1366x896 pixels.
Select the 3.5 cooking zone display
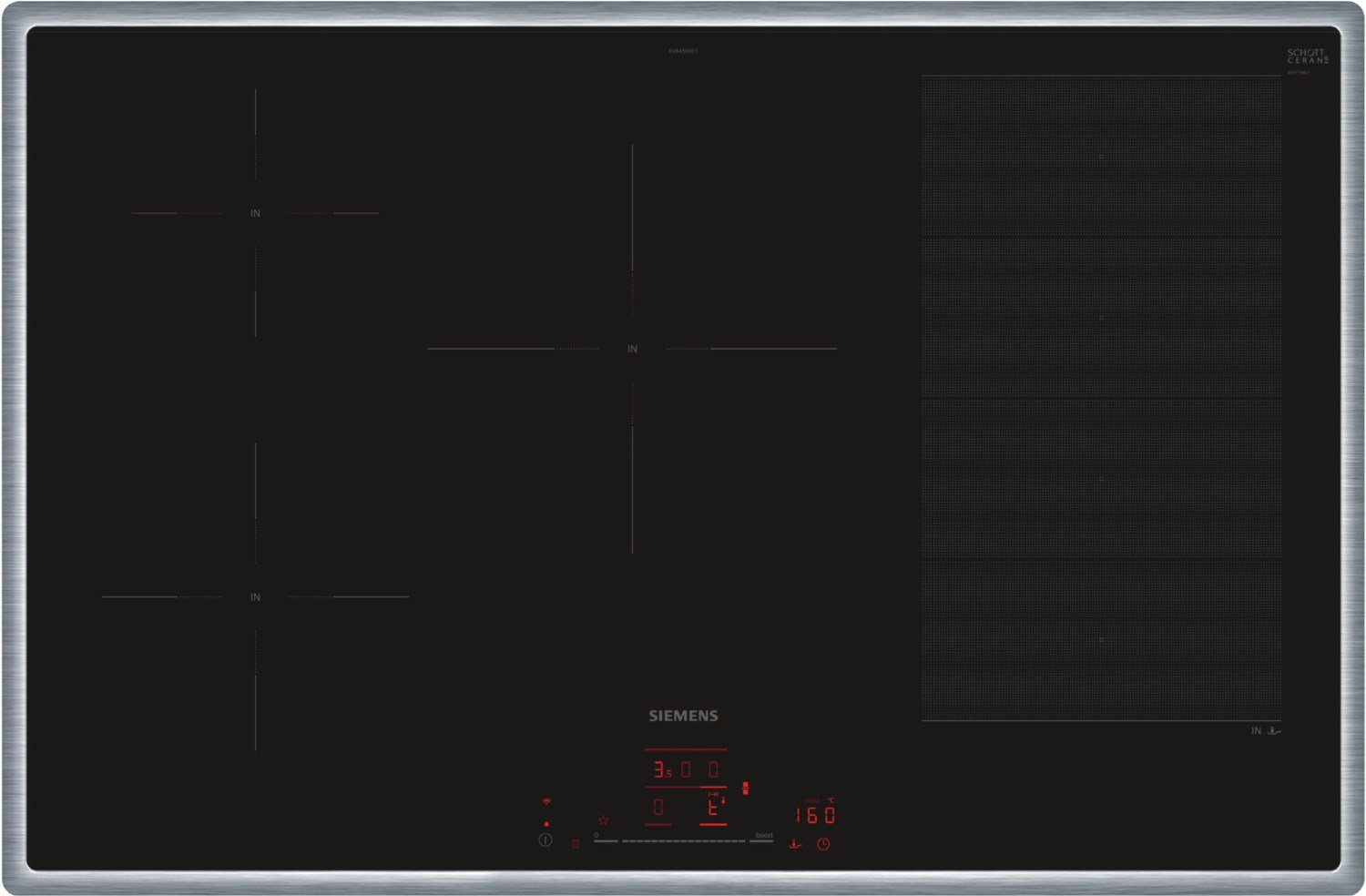pos(662,770)
